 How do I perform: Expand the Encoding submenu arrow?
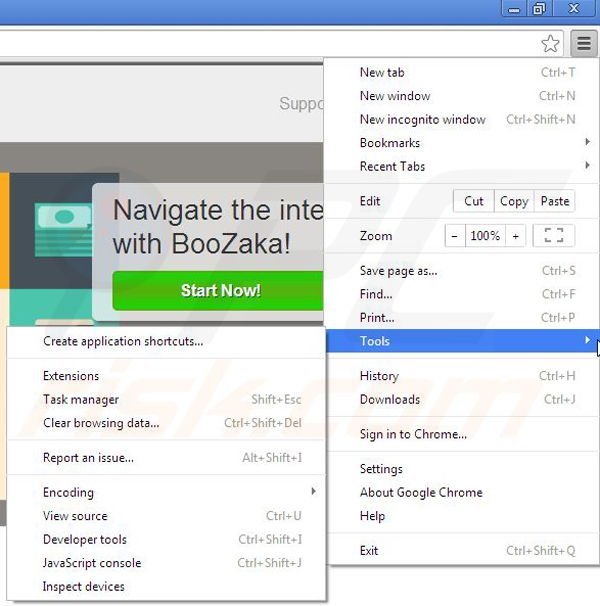pos(314,491)
